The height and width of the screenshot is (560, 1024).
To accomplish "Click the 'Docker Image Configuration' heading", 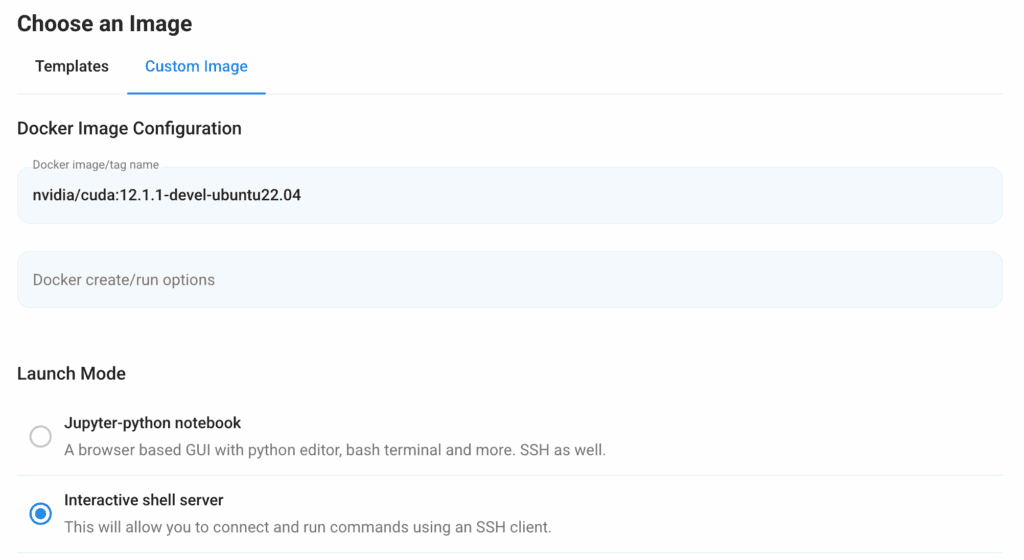I will tap(129, 128).
